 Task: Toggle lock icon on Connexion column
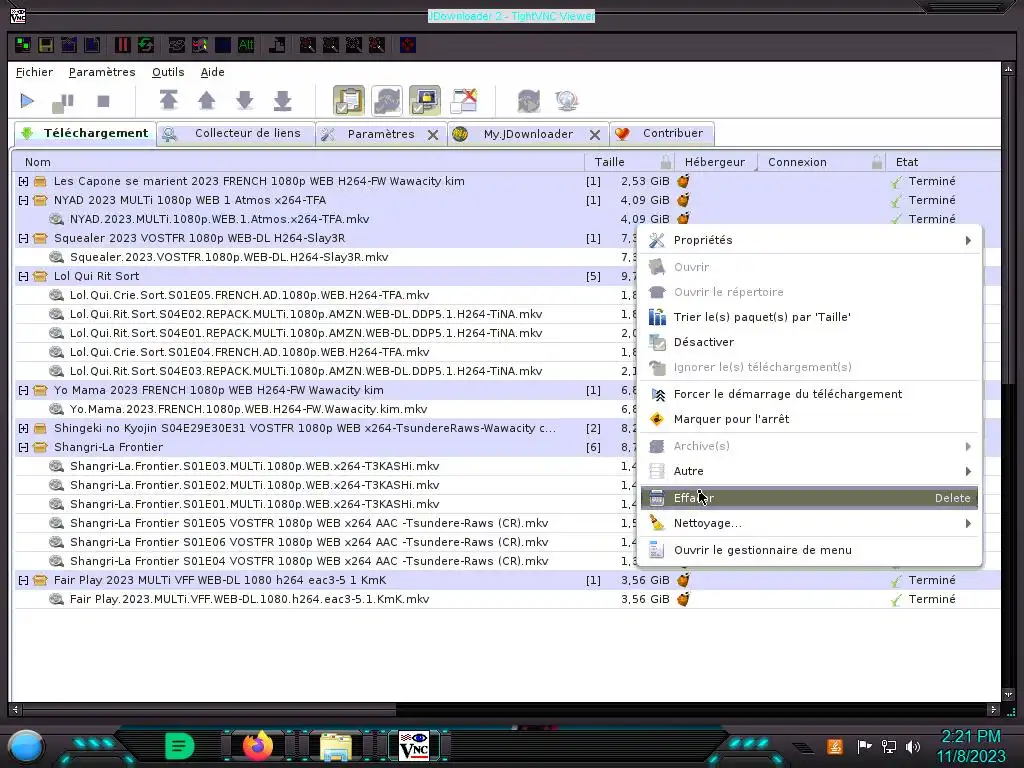click(x=877, y=162)
